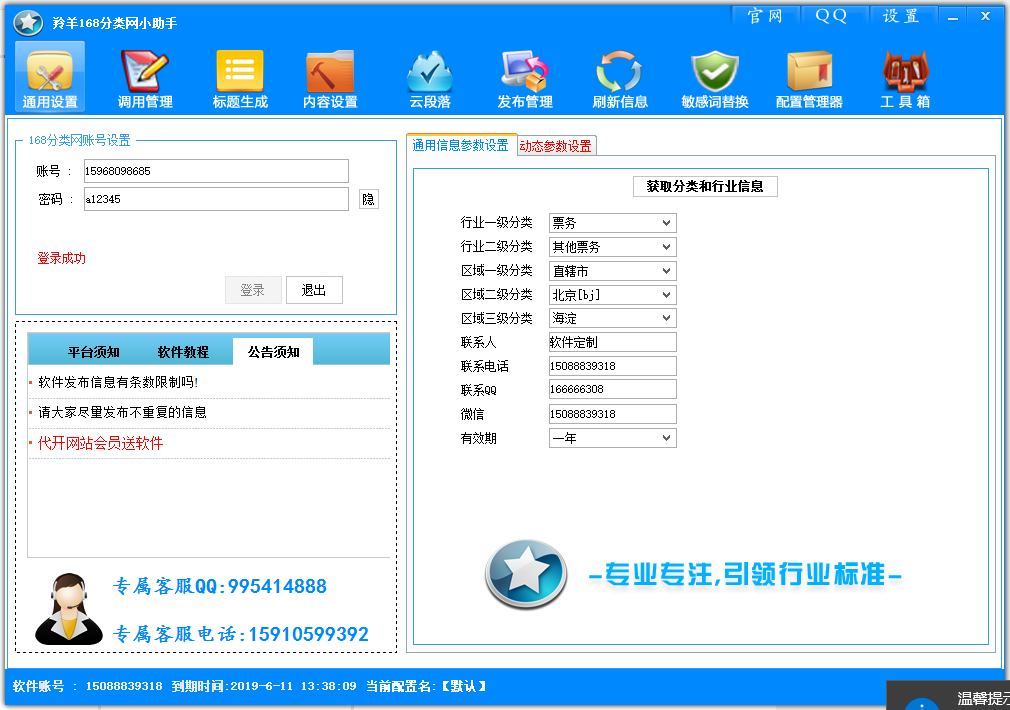Open the 发布管理 toolbar icon
Viewport: 1010px width, 710px height.
click(524, 79)
